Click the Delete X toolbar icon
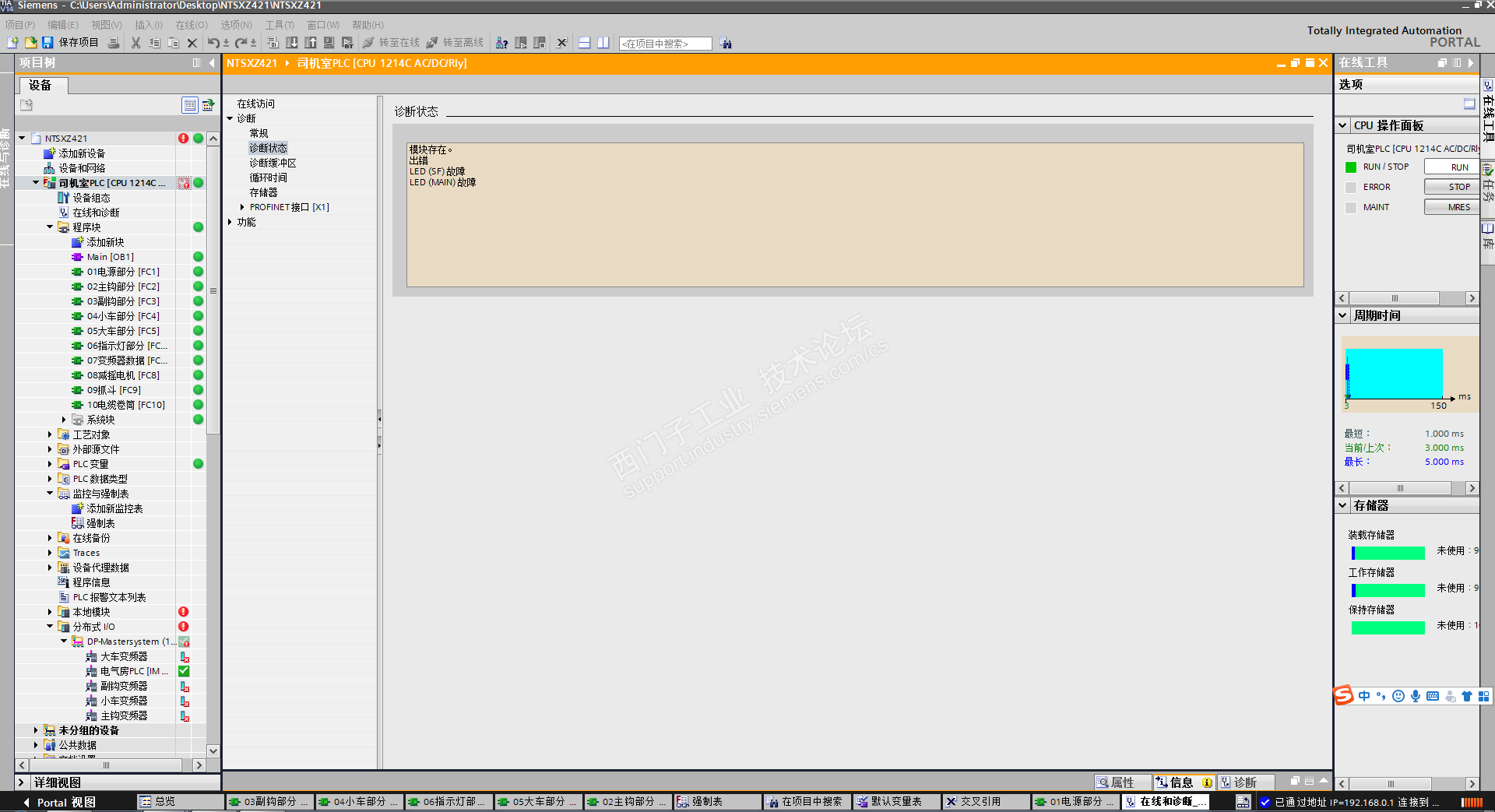The width and height of the screenshot is (1495, 812). pos(192,43)
